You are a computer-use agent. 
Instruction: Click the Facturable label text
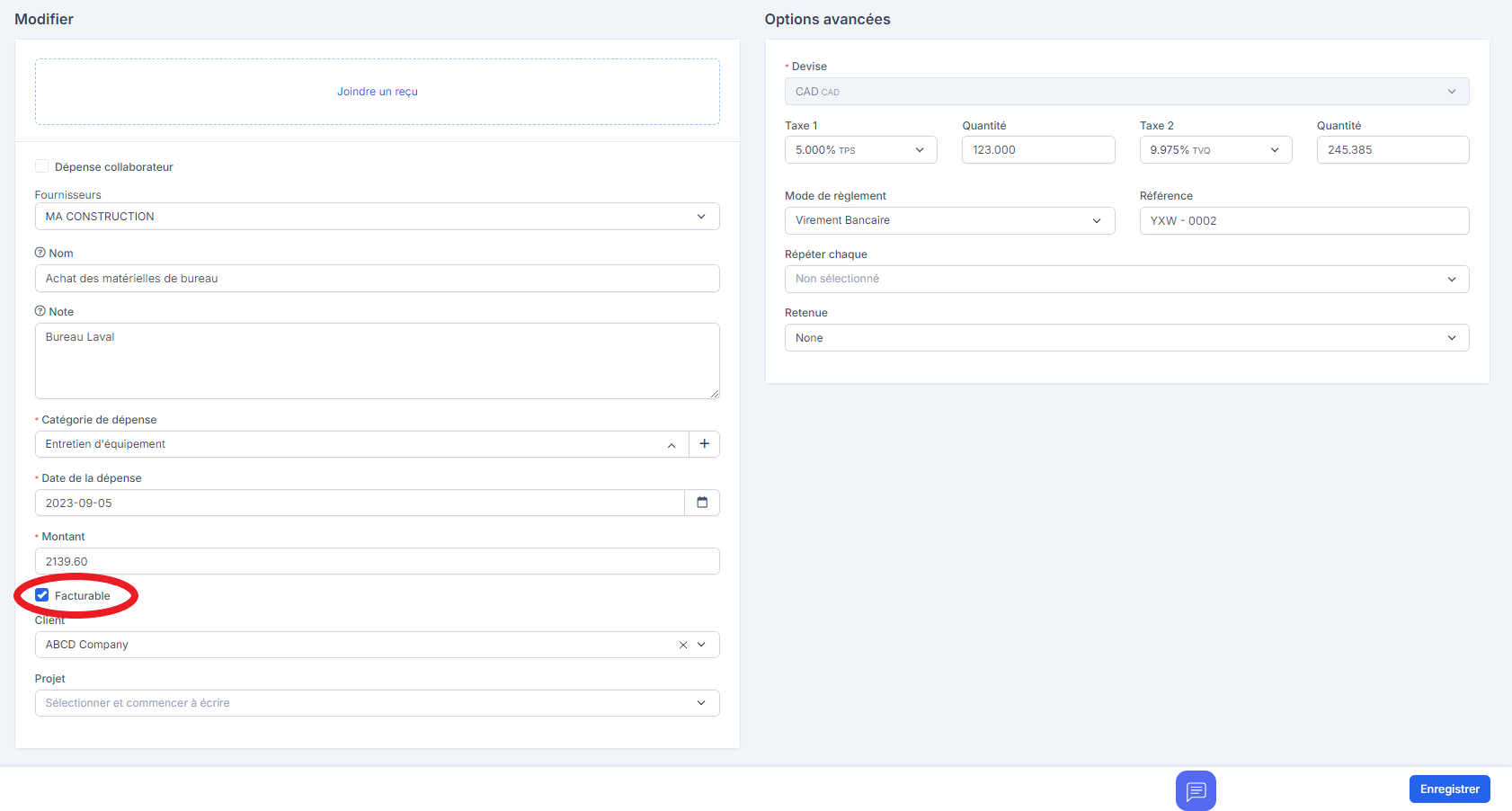pyautogui.click(x=83, y=596)
